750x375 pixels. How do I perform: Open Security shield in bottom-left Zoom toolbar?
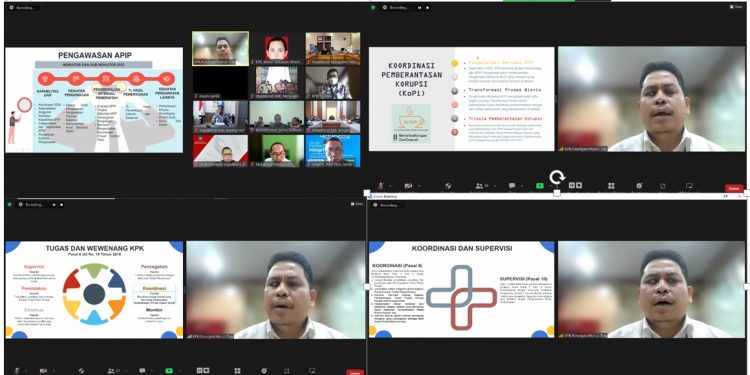pos(81,371)
